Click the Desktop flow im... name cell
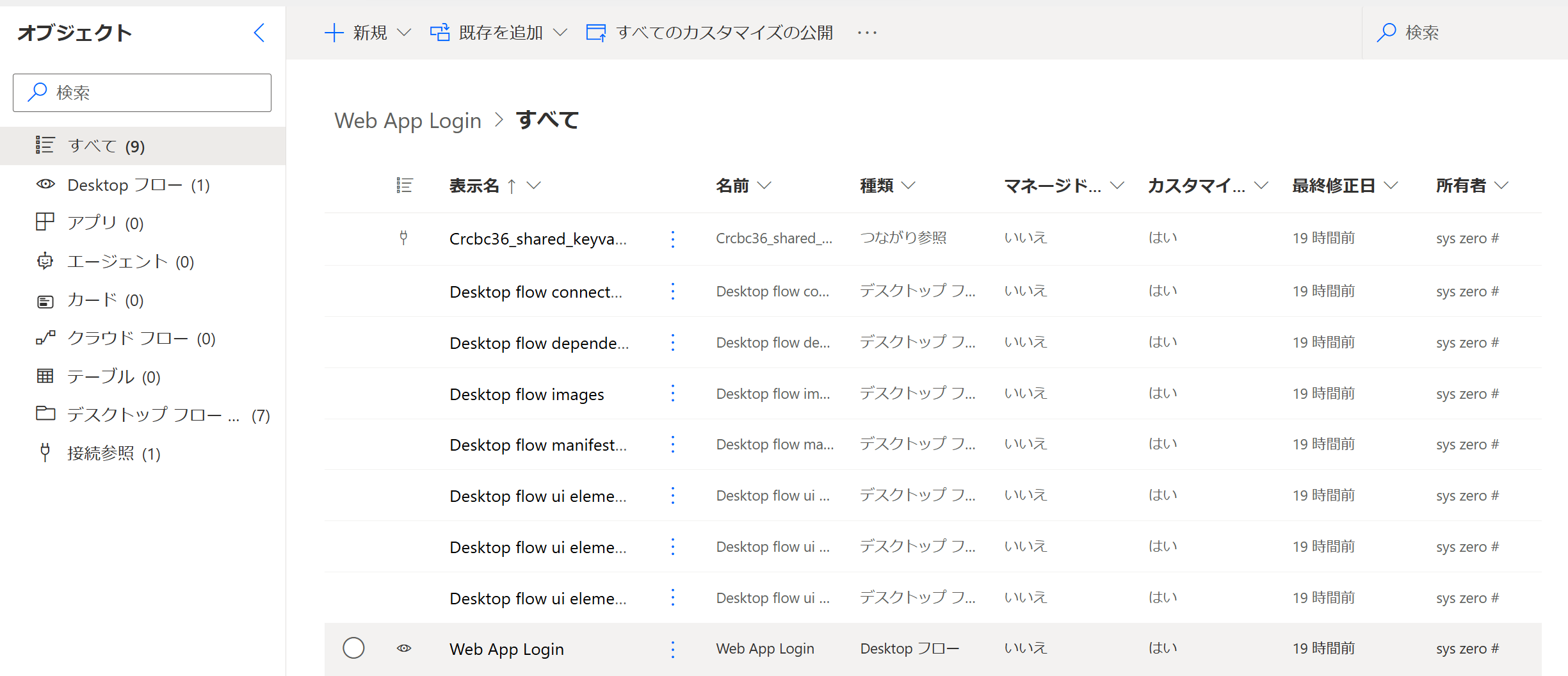 pyautogui.click(x=773, y=394)
